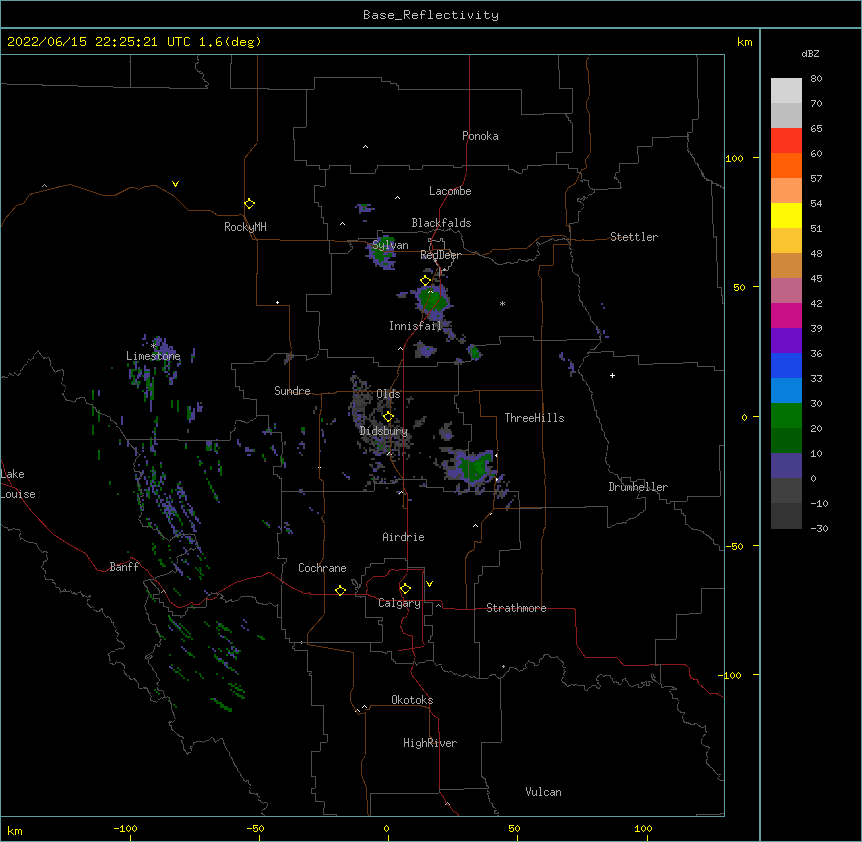Click the RockyMH town label

(245, 227)
